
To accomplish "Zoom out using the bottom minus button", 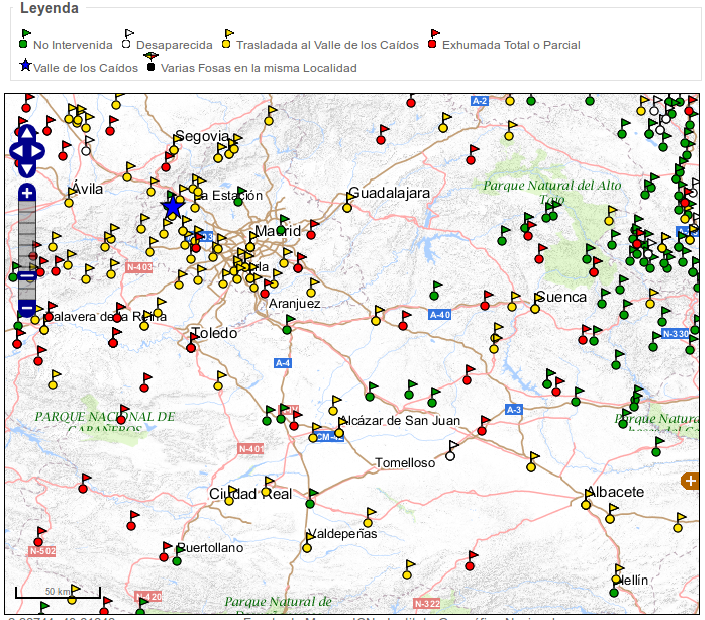I will click(27, 309).
